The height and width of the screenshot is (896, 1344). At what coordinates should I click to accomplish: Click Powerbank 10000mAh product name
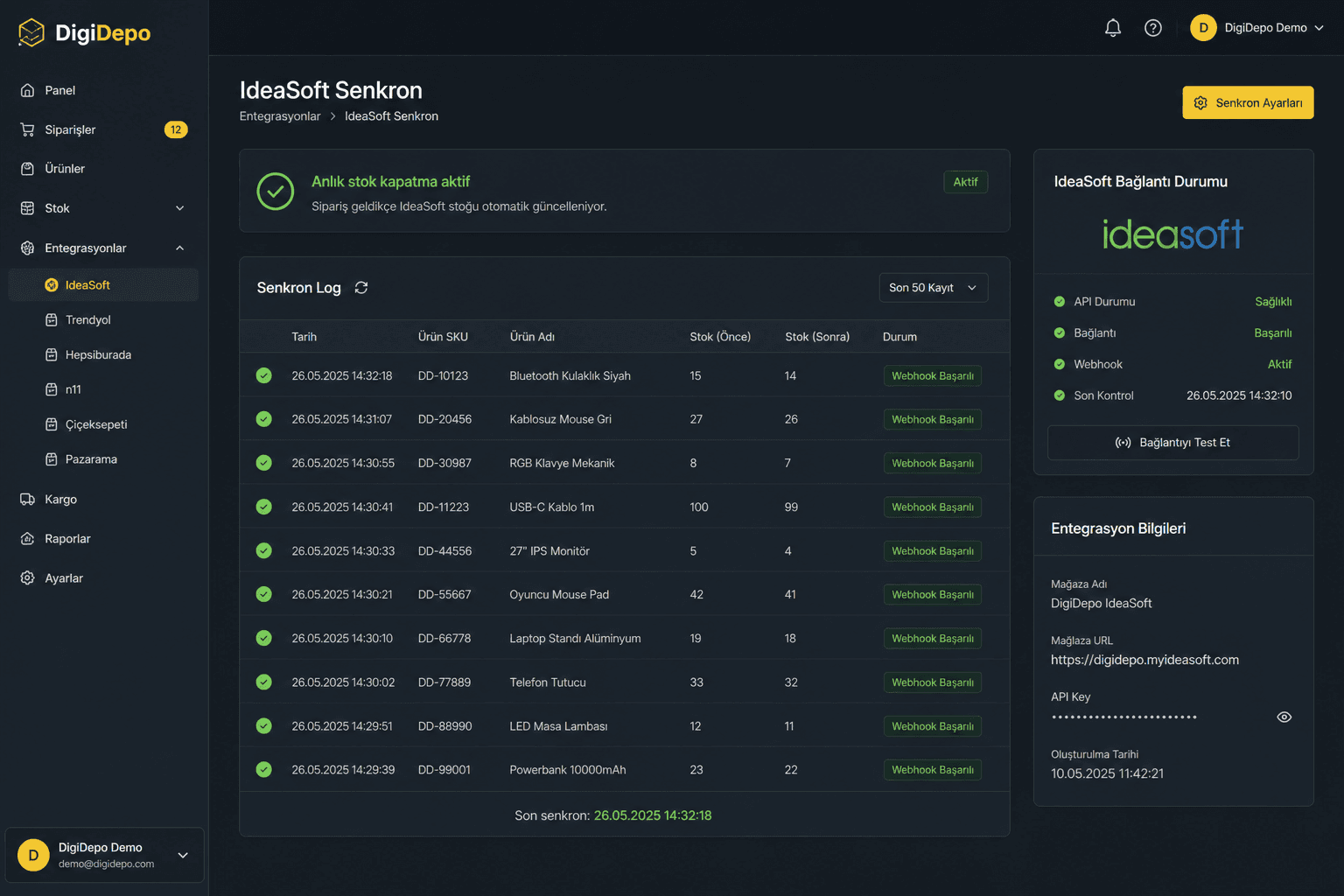point(568,770)
